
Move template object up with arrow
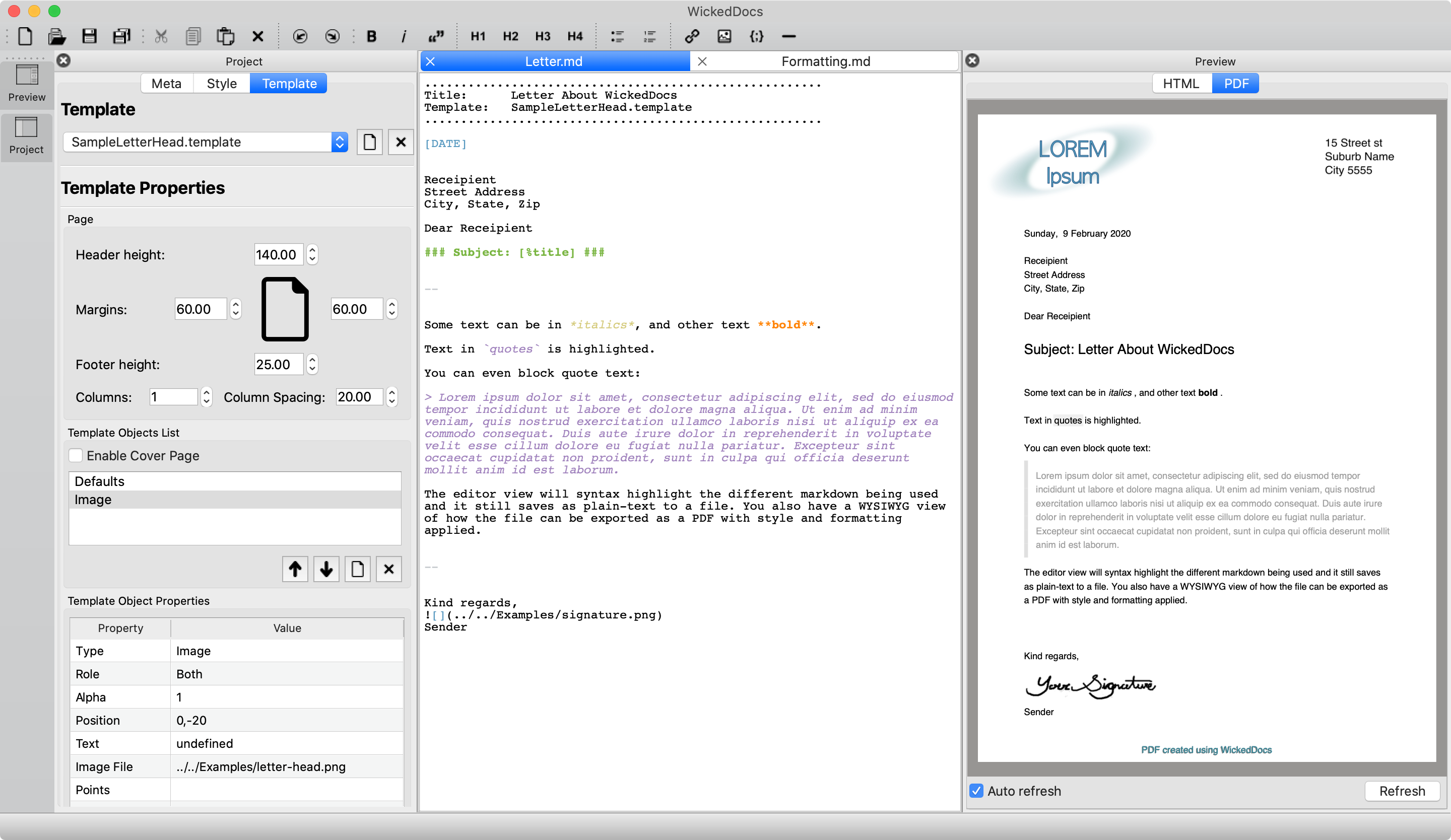[x=295, y=569]
